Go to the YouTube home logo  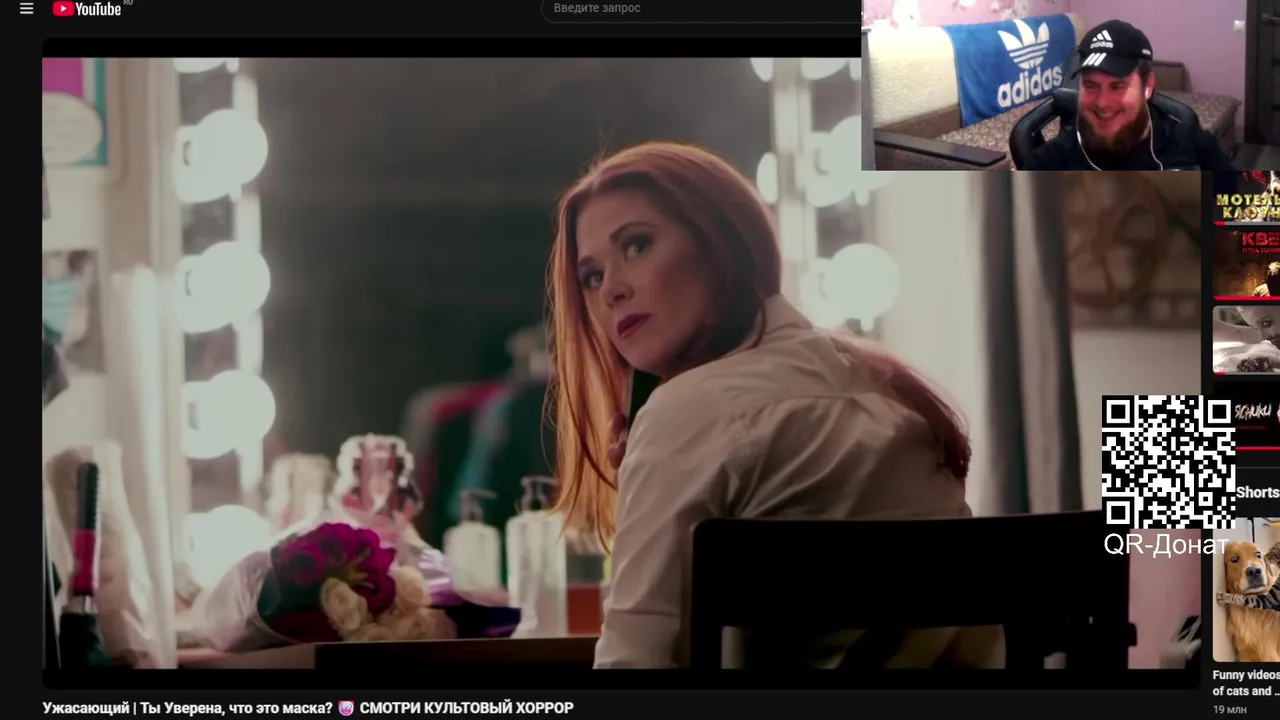coord(88,9)
